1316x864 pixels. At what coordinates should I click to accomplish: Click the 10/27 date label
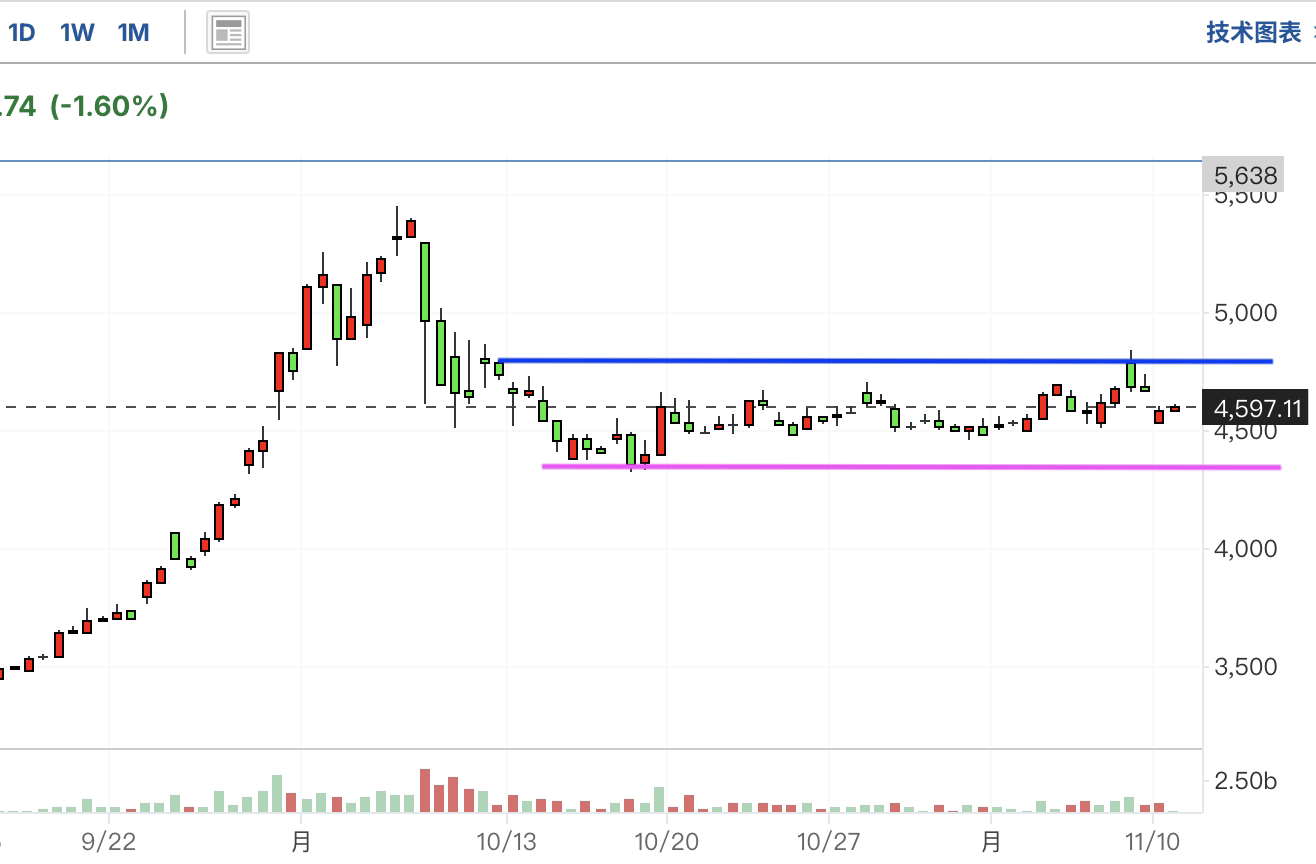click(829, 841)
